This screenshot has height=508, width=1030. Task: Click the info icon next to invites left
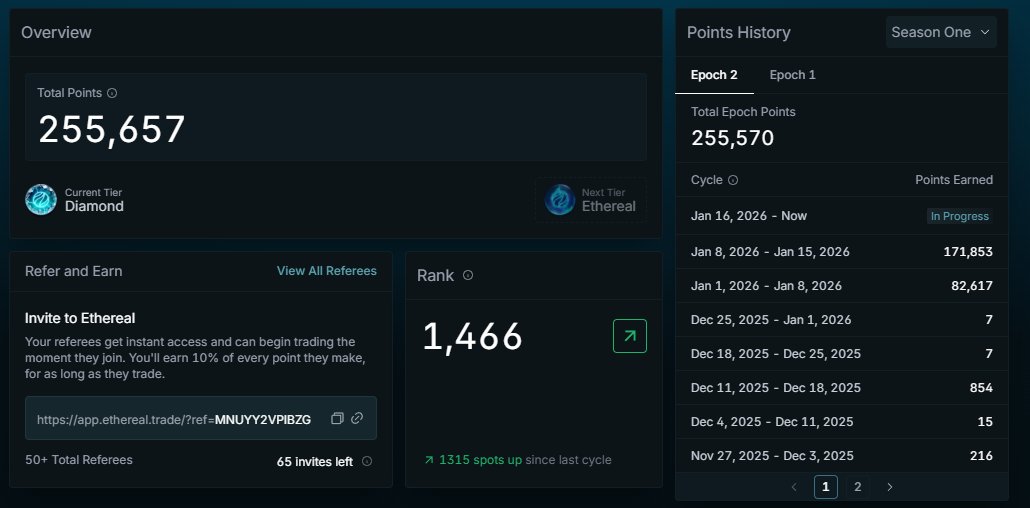pos(367,461)
